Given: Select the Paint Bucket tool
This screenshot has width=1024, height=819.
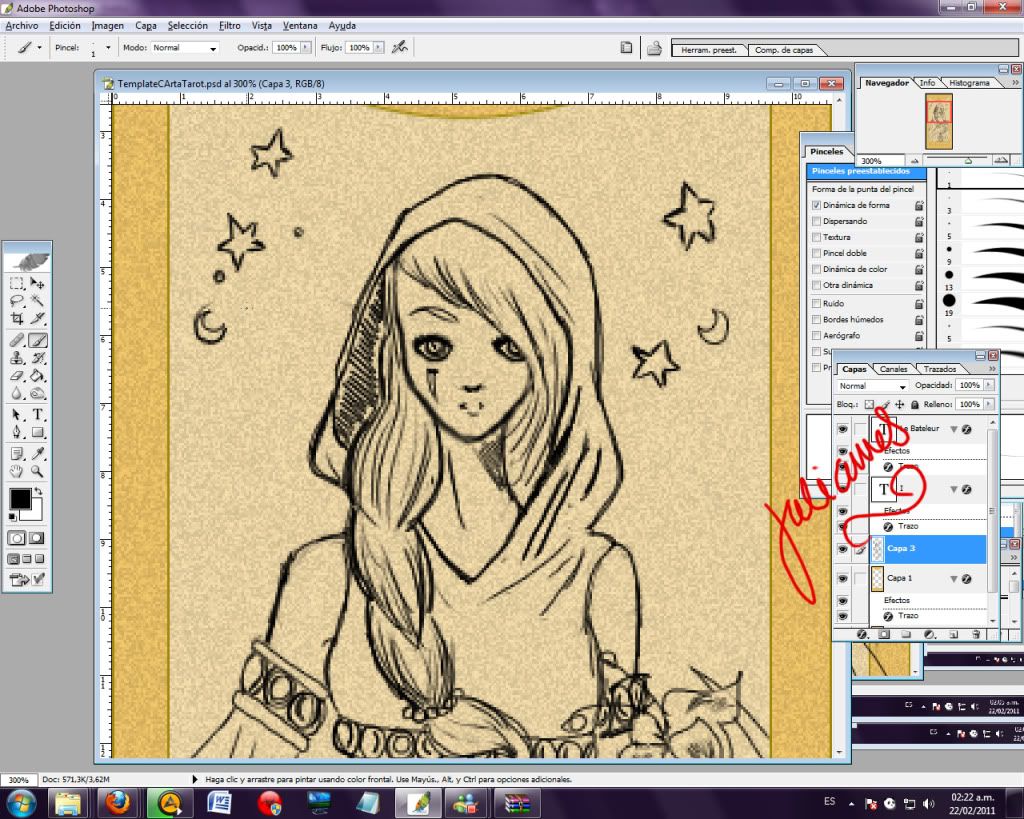Looking at the screenshot, I should [37, 376].
